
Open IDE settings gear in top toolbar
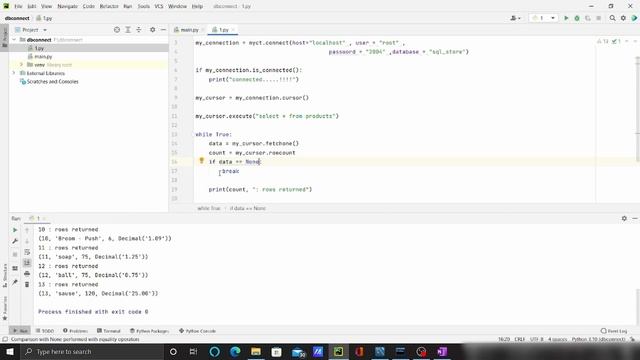[x=623, y=18]
